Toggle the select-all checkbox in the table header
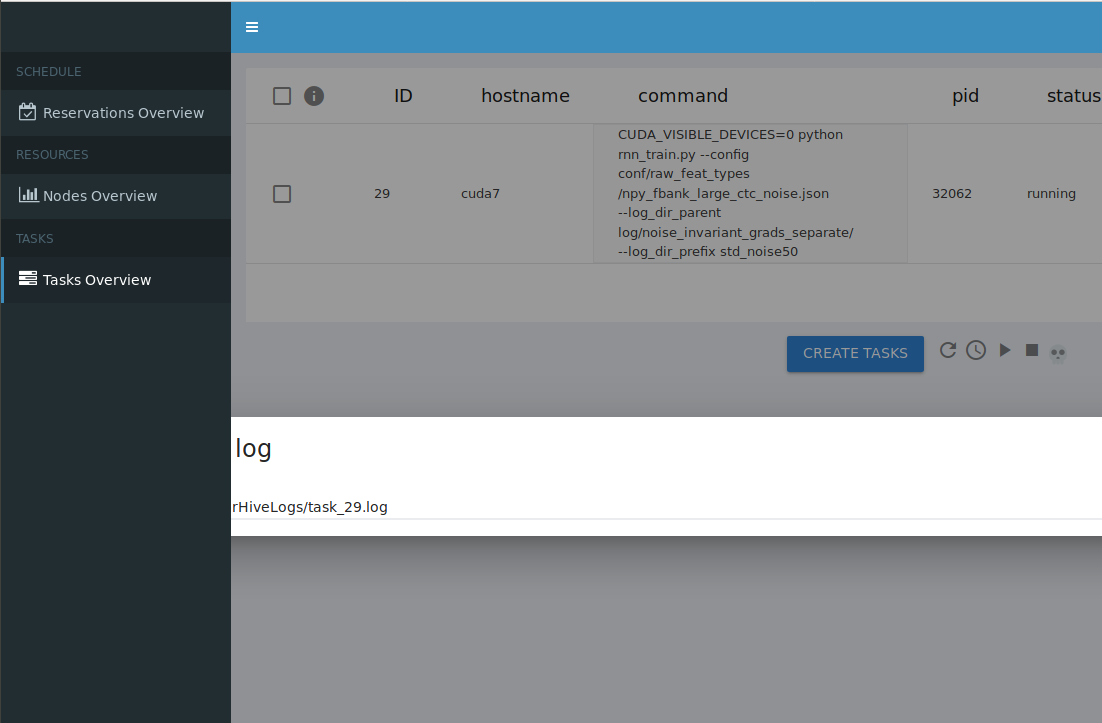The image size is (1102, 723). pos(282,96)
